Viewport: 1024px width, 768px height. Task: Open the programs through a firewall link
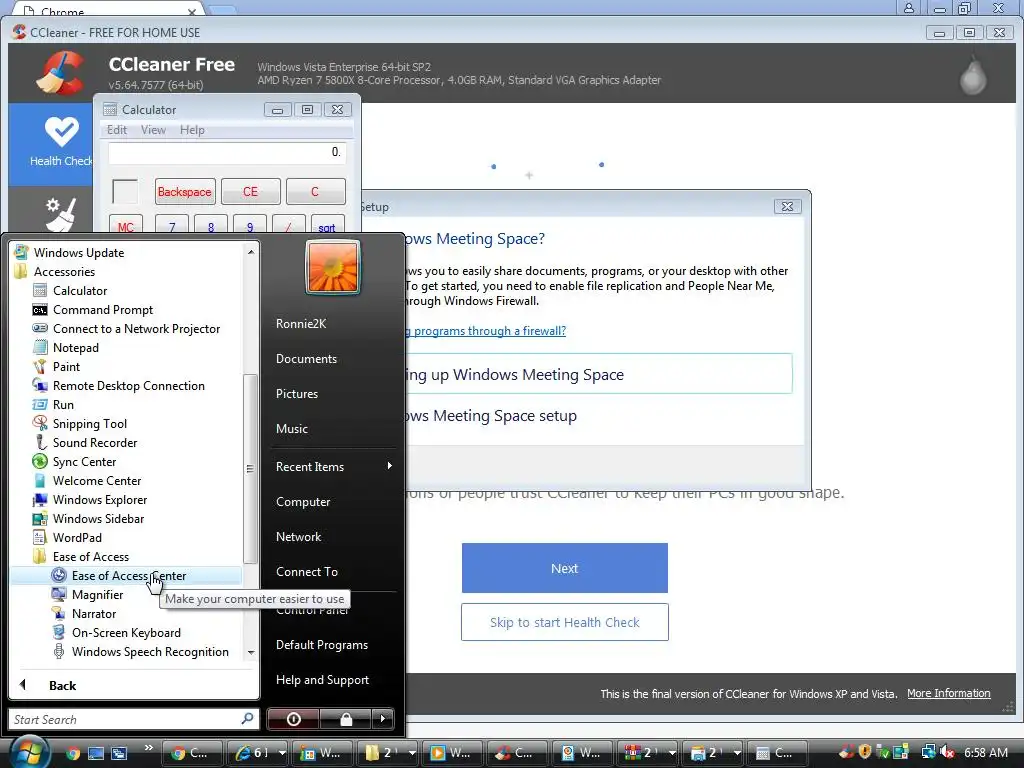[x=485, y=331]
